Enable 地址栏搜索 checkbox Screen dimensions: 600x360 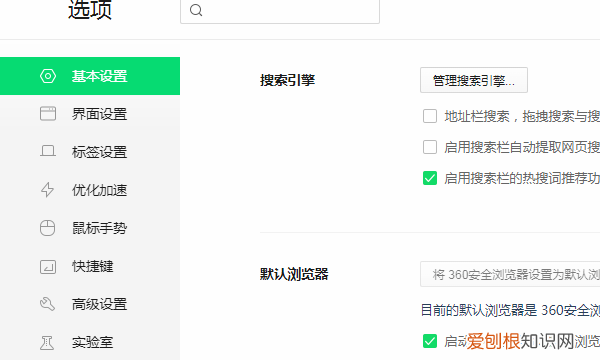[430, 116]
